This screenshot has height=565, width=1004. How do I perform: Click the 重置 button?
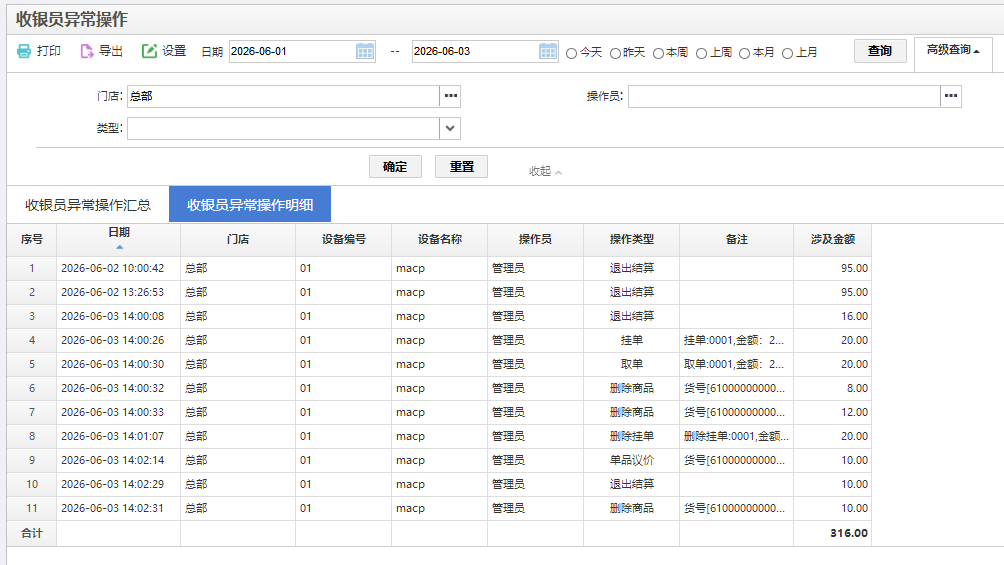(461, 167)
